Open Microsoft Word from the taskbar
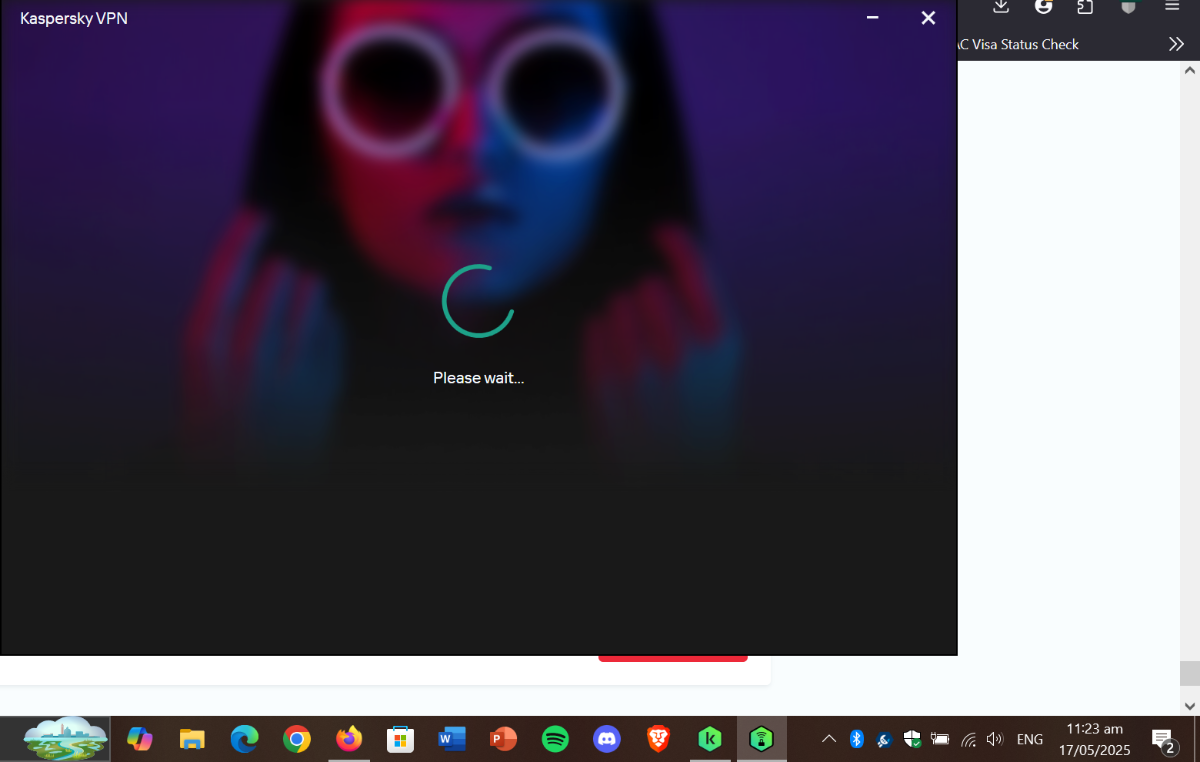Screen dimensions: 1200x762 pos(452,739)
